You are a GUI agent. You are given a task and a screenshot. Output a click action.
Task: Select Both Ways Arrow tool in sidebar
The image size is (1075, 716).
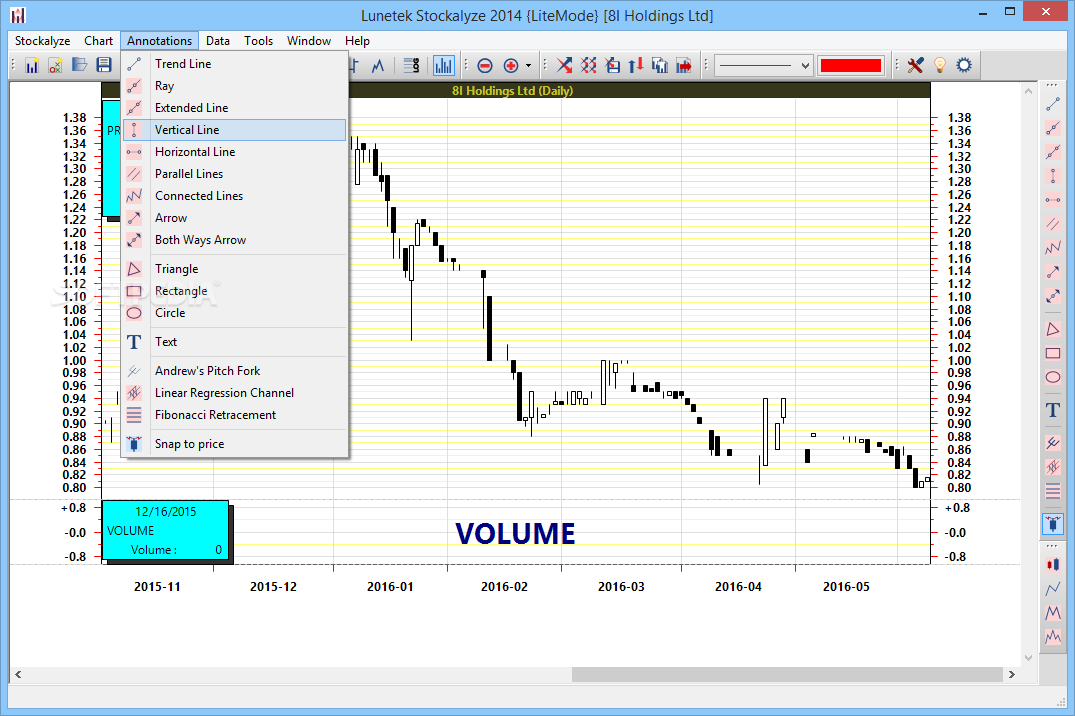(x=1052, y=296)
